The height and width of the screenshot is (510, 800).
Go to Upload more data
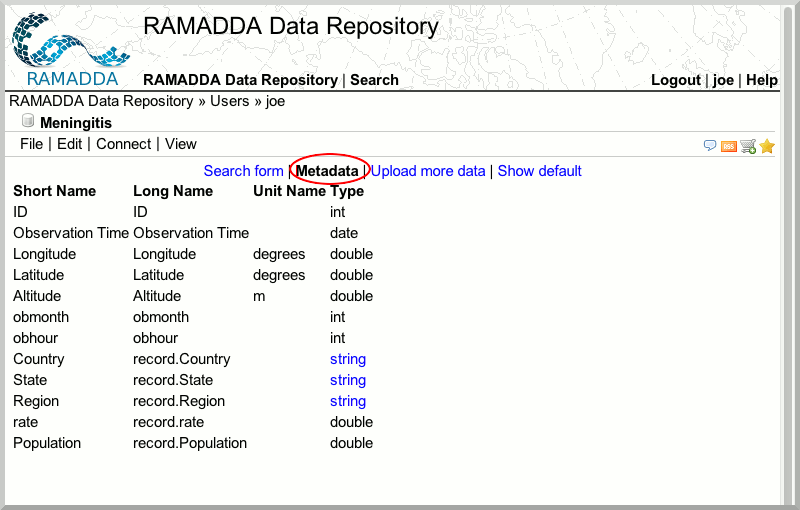428,171
